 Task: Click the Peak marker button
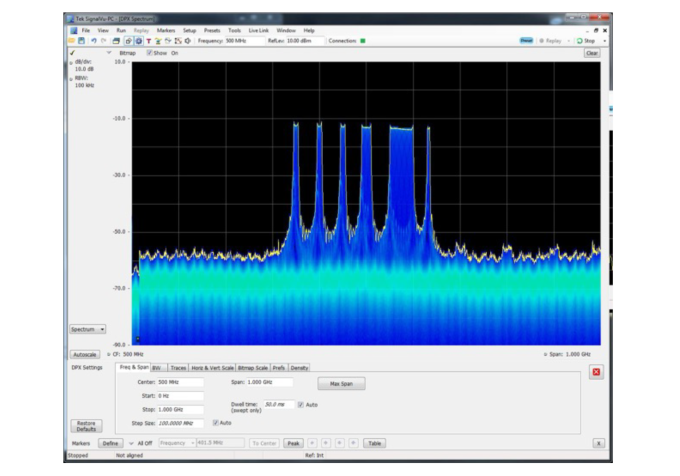click(293, 442)
